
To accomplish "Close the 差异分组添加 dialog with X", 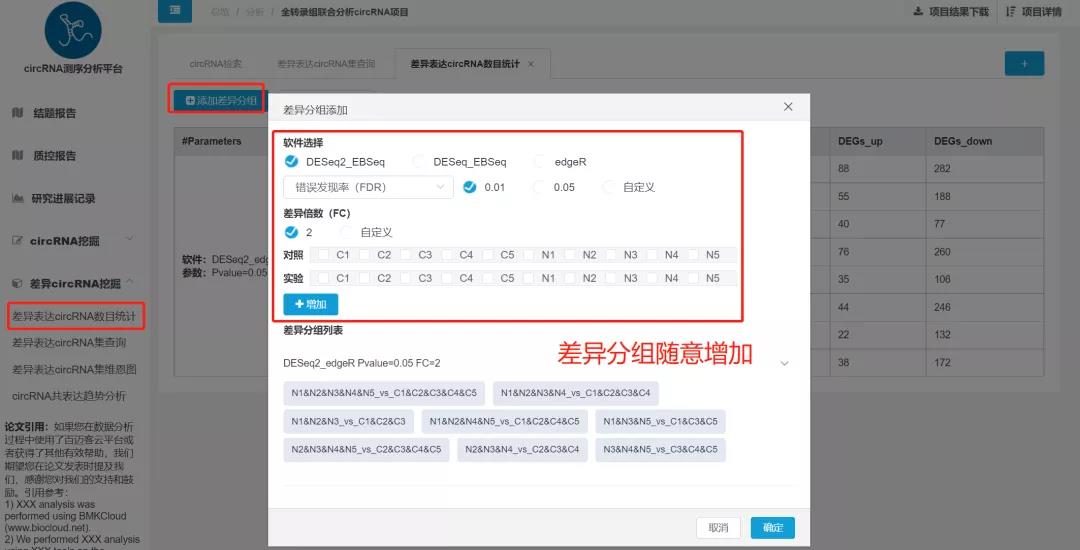I will click(x=788, y=107).
